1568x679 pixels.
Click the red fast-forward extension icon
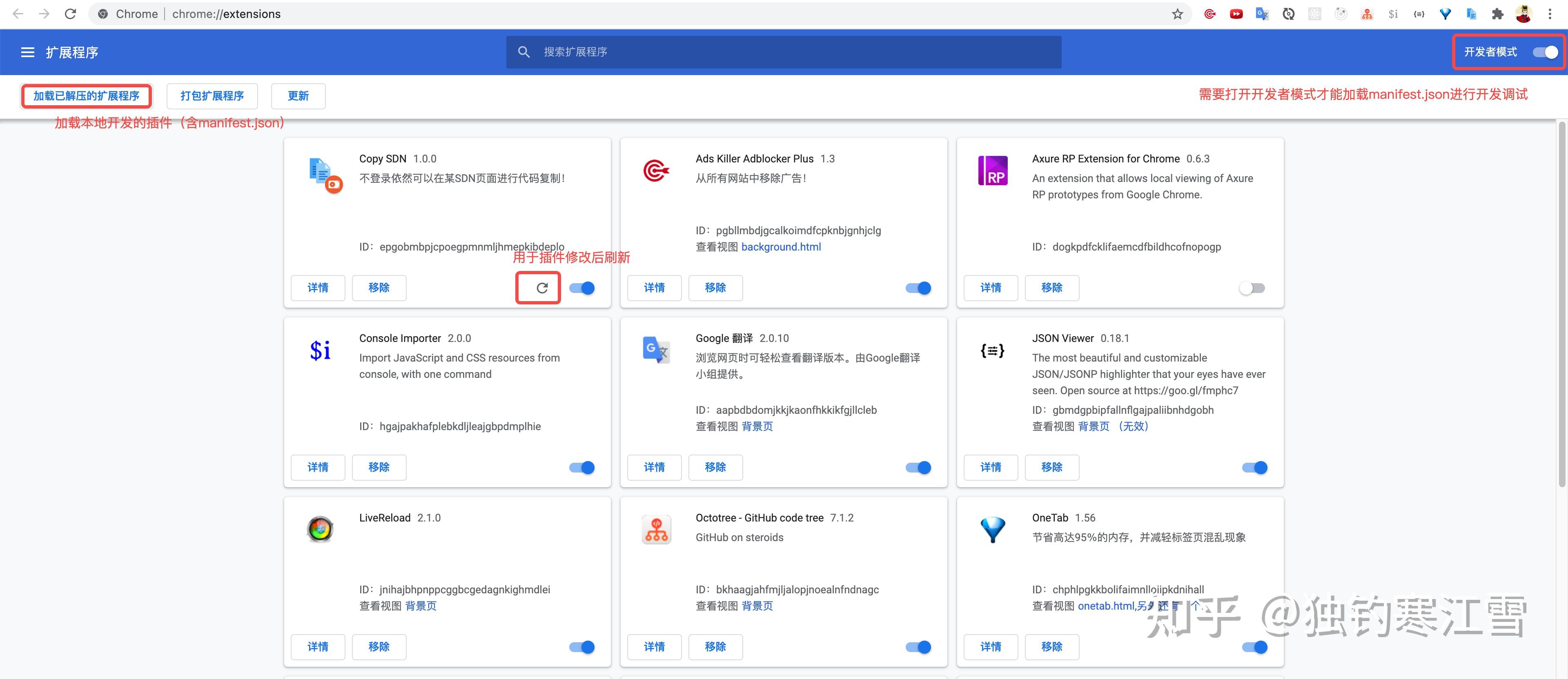click(1236, 14)
